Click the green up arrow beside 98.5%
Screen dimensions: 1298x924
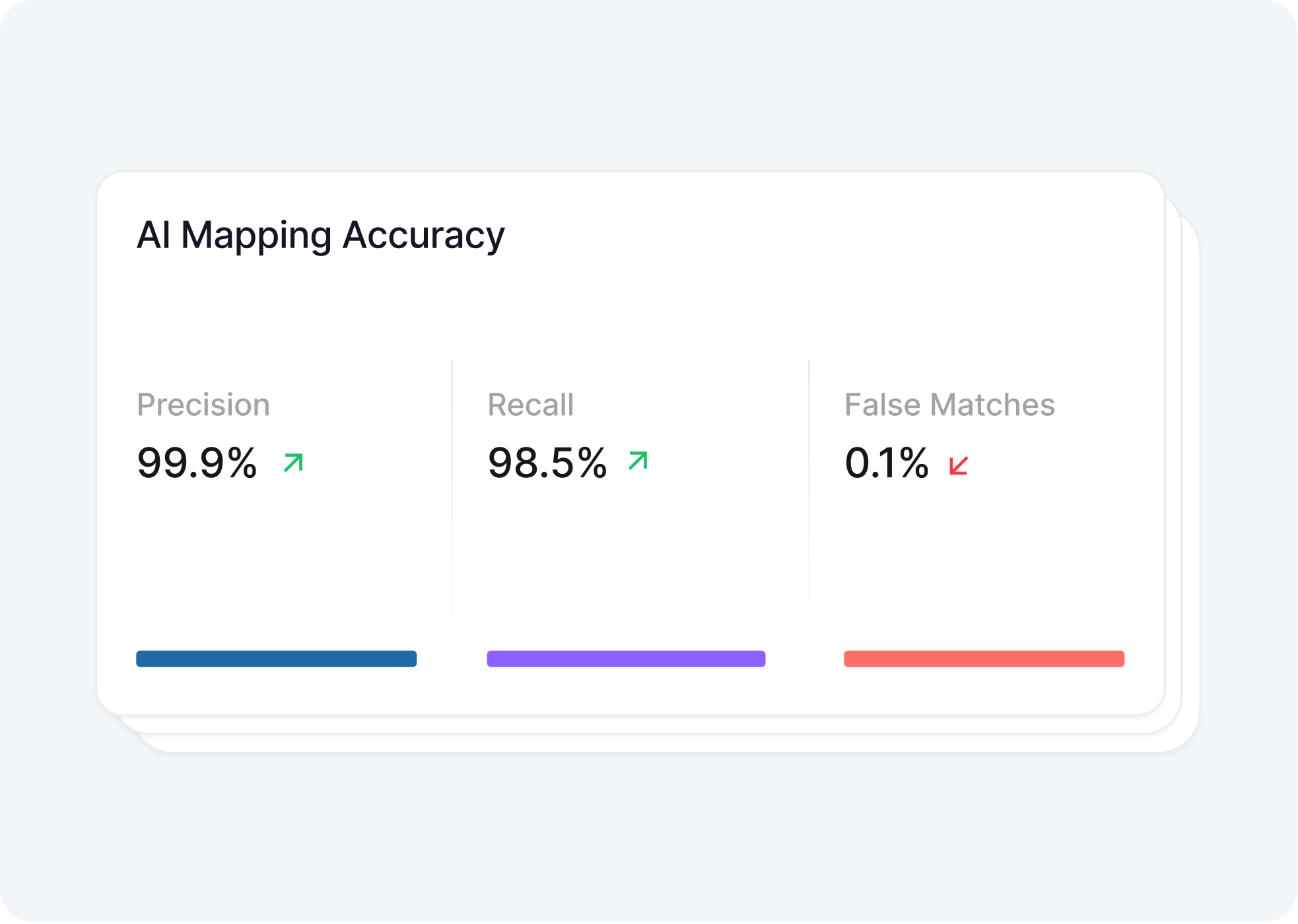638,461
